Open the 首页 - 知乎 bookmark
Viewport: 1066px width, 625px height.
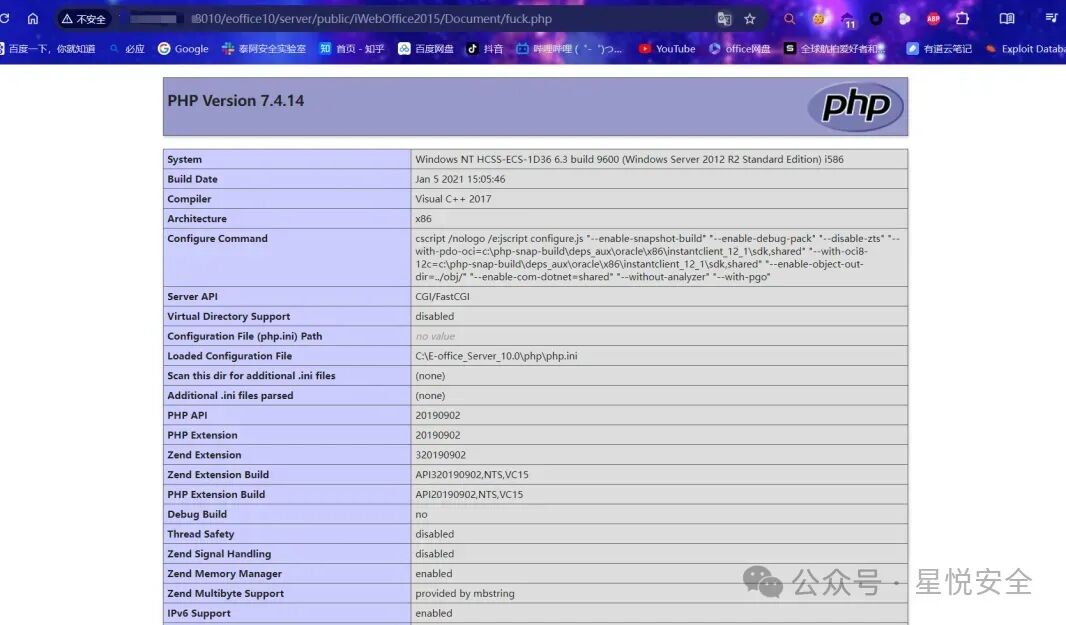pos(351,49)
